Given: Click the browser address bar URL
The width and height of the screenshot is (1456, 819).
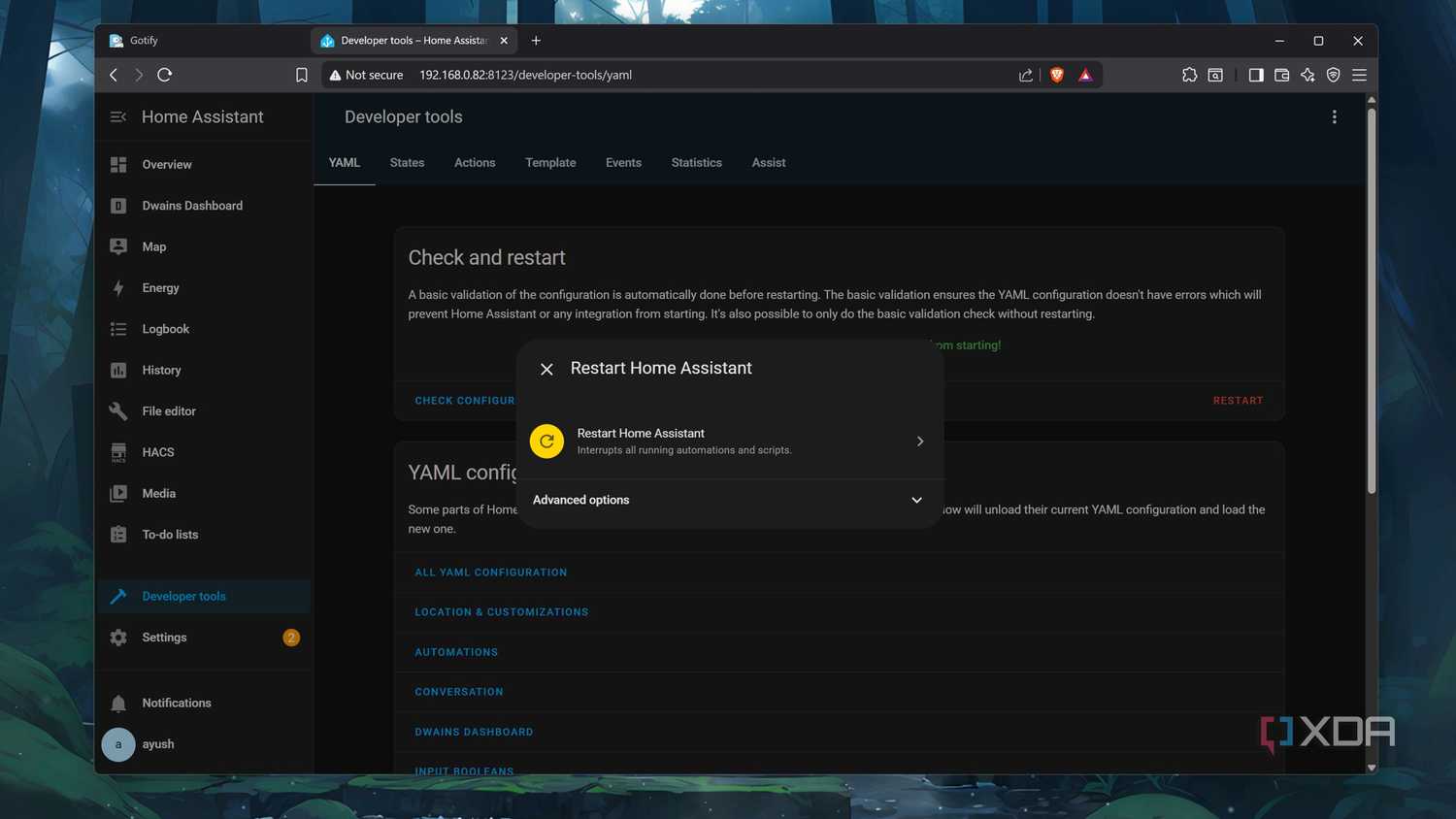Looking at the screenshot, I should (x=525, y=75).
